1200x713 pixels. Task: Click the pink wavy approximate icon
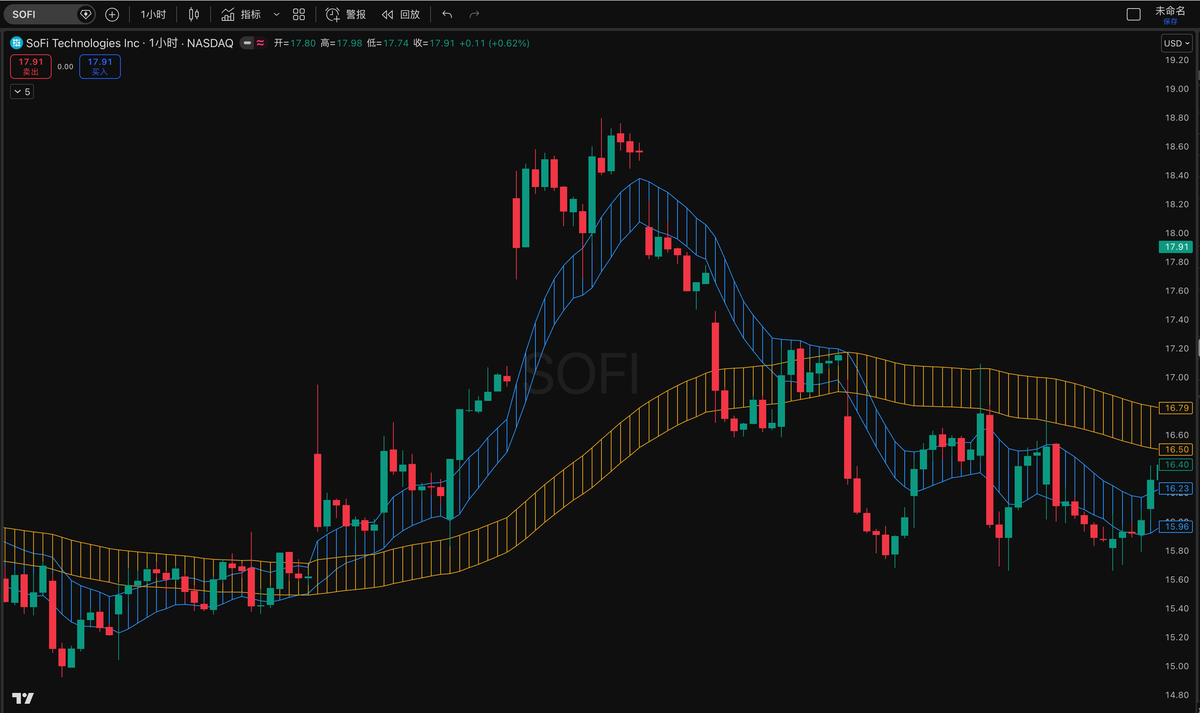click(x=260, y=43)
